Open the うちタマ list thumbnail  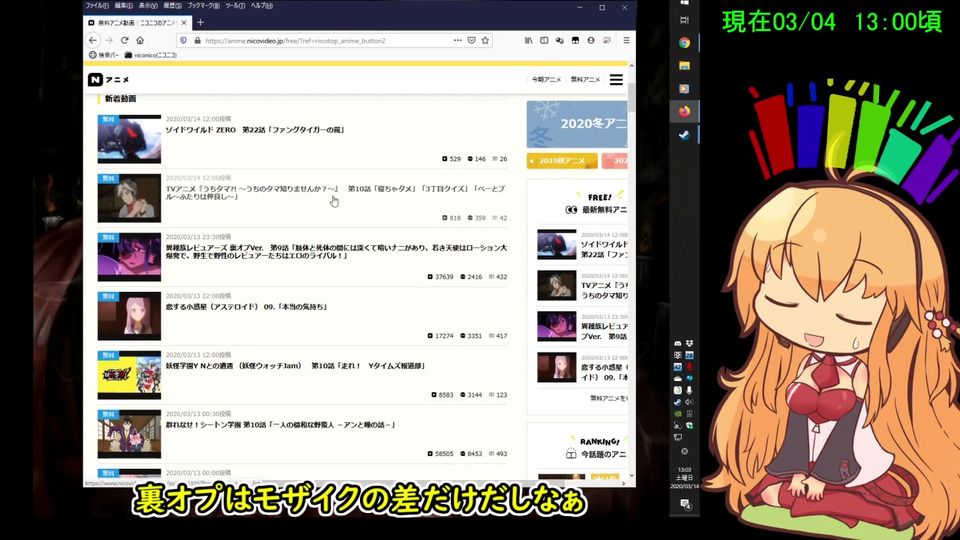click(x=129, y=198)
